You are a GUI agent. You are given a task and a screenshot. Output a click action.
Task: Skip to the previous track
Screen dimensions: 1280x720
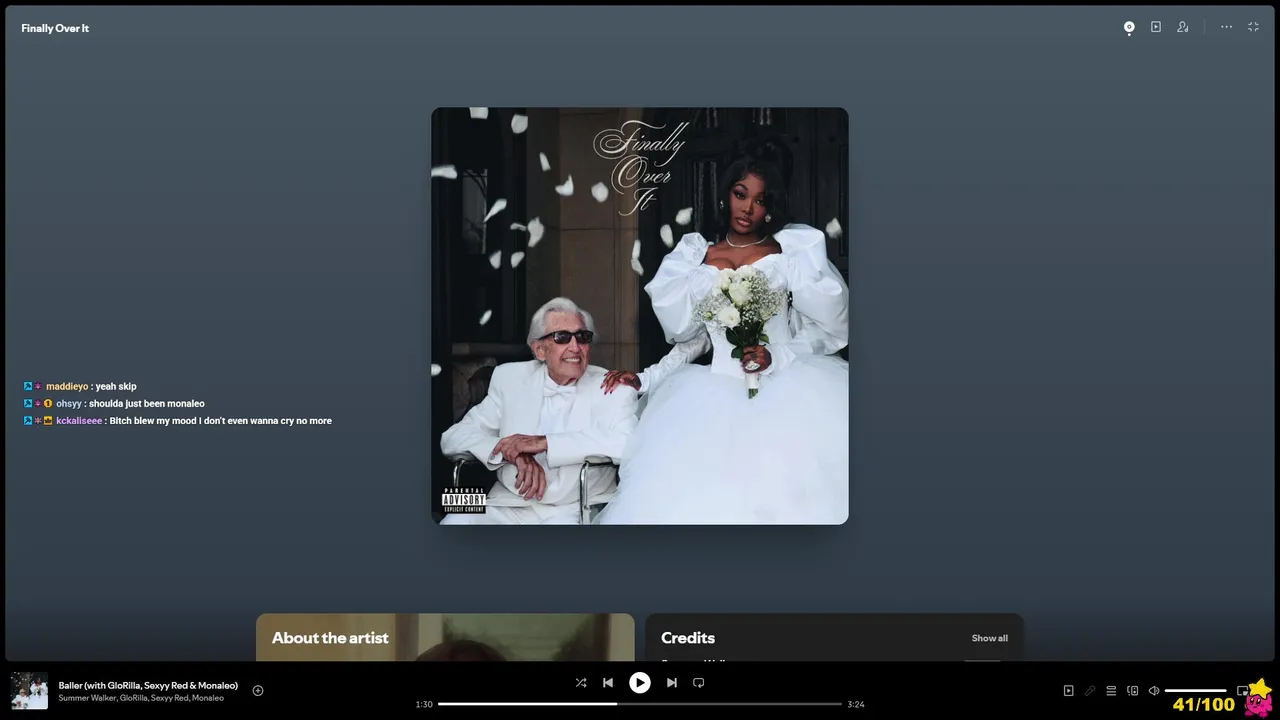click(x=608, y=683)
